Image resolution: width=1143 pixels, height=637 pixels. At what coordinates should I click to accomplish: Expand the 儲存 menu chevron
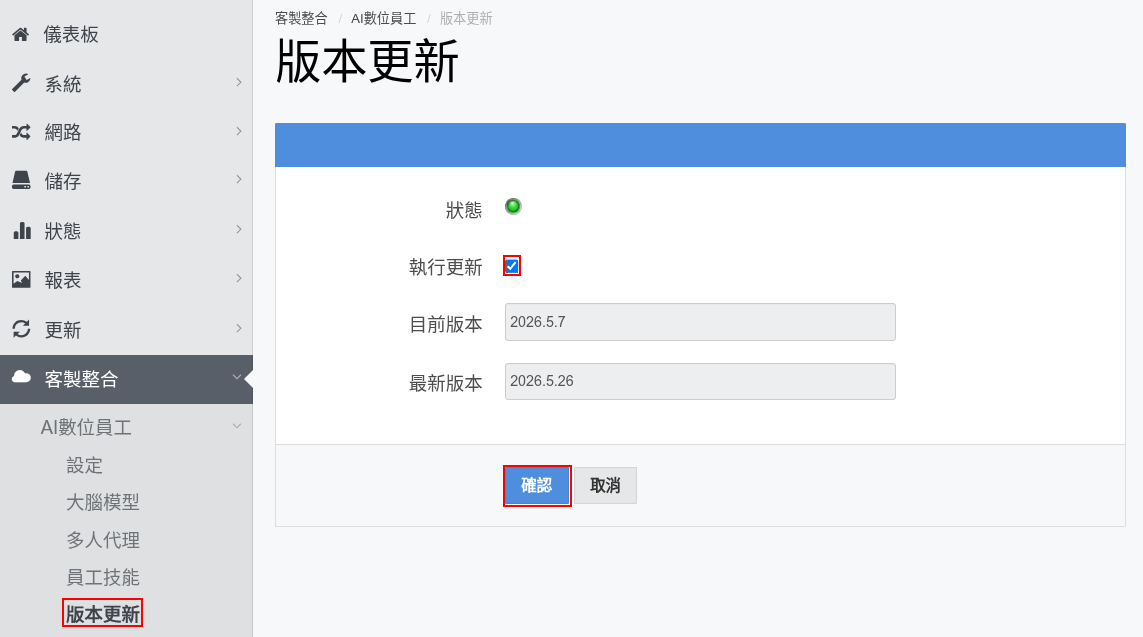click(238, 179)
